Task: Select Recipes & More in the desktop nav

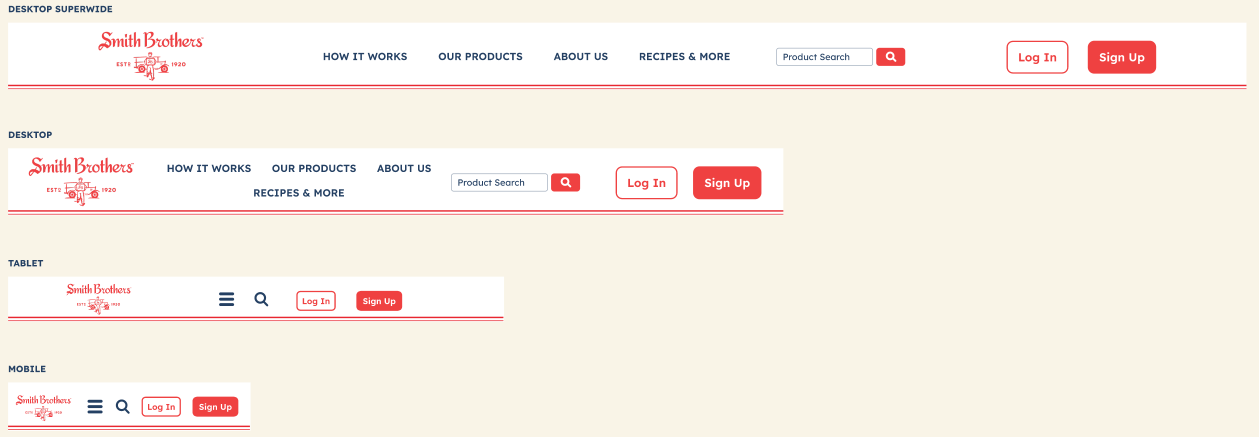Action: click(299, 193)
